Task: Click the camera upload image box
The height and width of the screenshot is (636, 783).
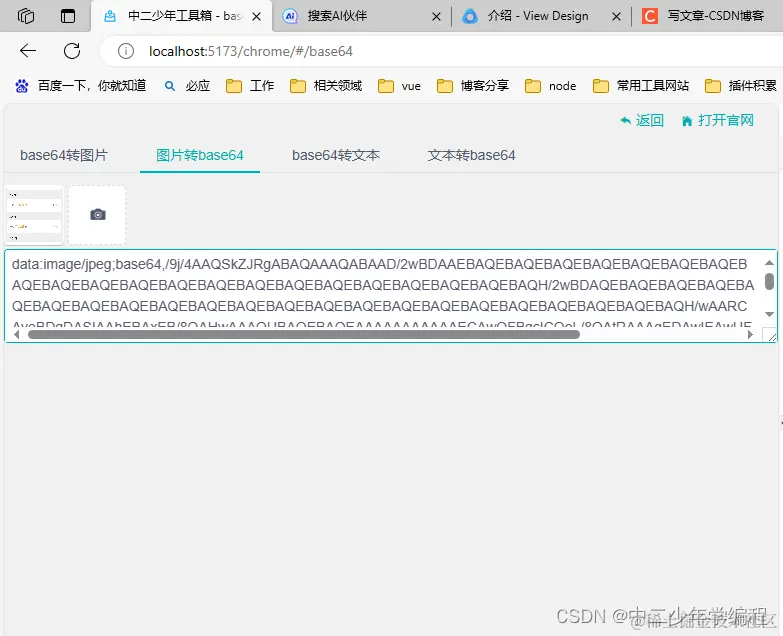Action: [x=97, y=215]
